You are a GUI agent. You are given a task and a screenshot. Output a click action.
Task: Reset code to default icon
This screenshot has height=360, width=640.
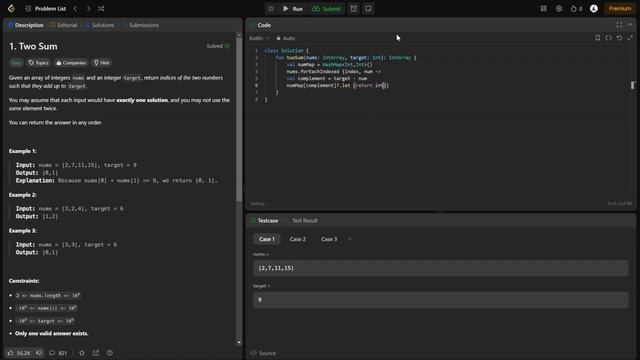(619, 38)
